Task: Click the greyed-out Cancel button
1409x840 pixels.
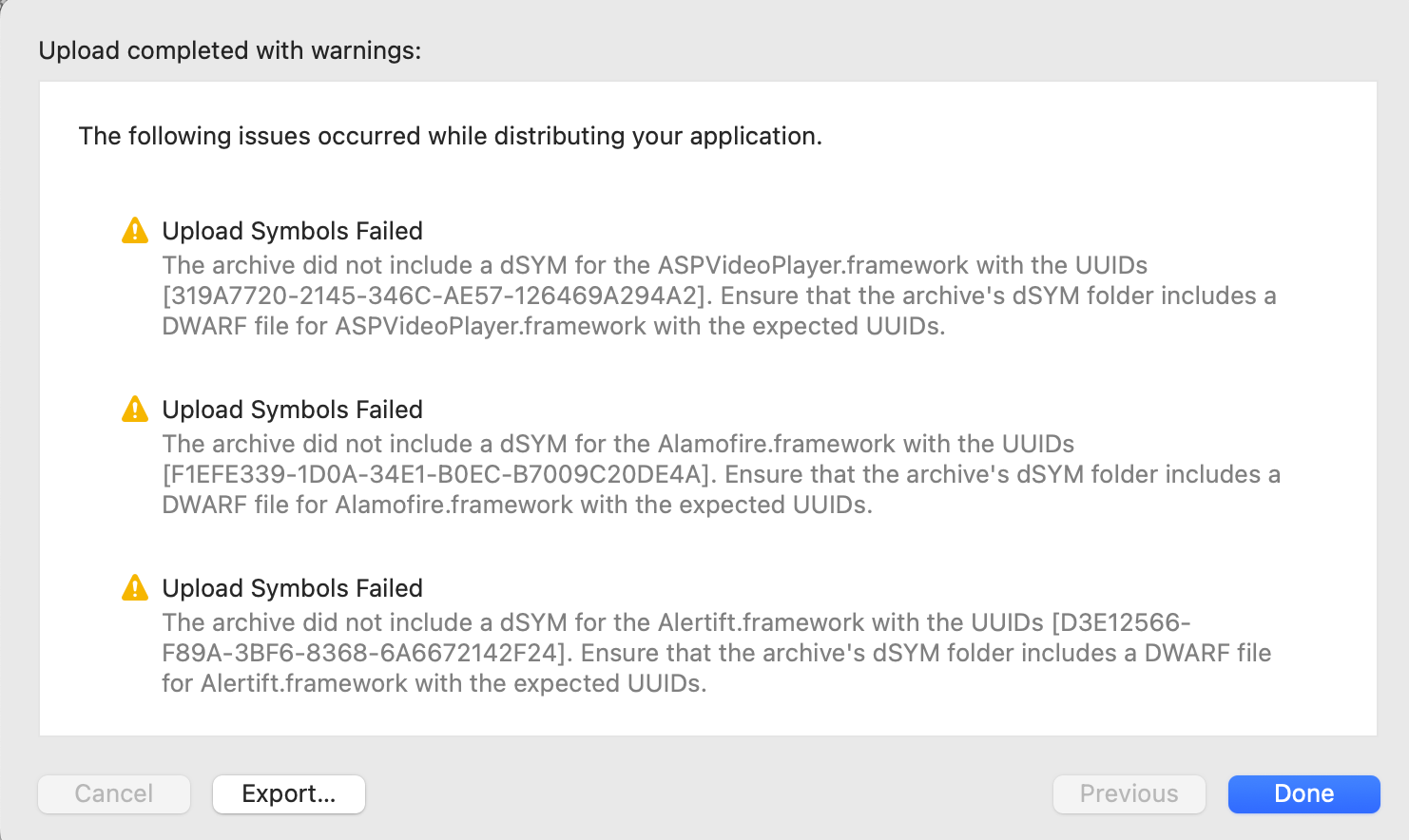Action: (114, 793)
